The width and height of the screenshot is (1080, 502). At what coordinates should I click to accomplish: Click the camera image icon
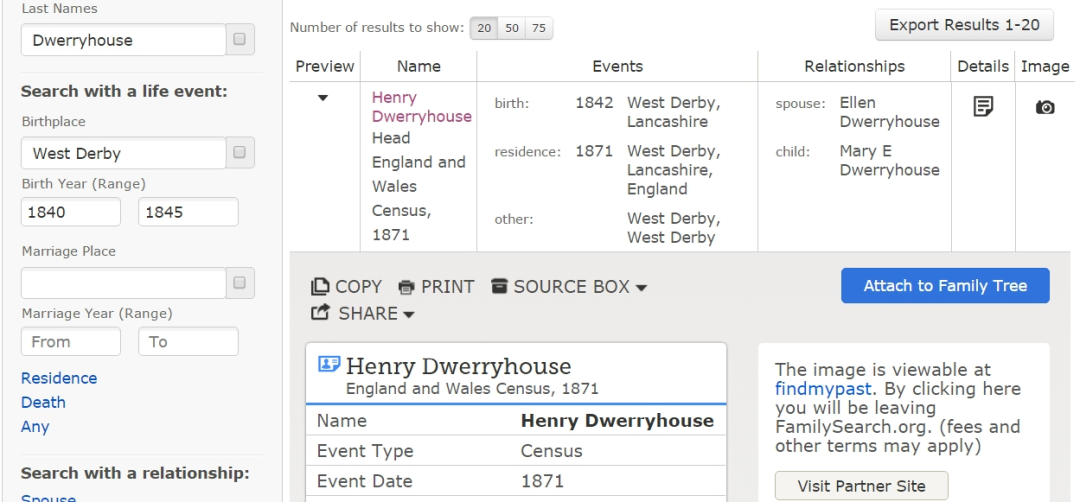[1045, 107]
